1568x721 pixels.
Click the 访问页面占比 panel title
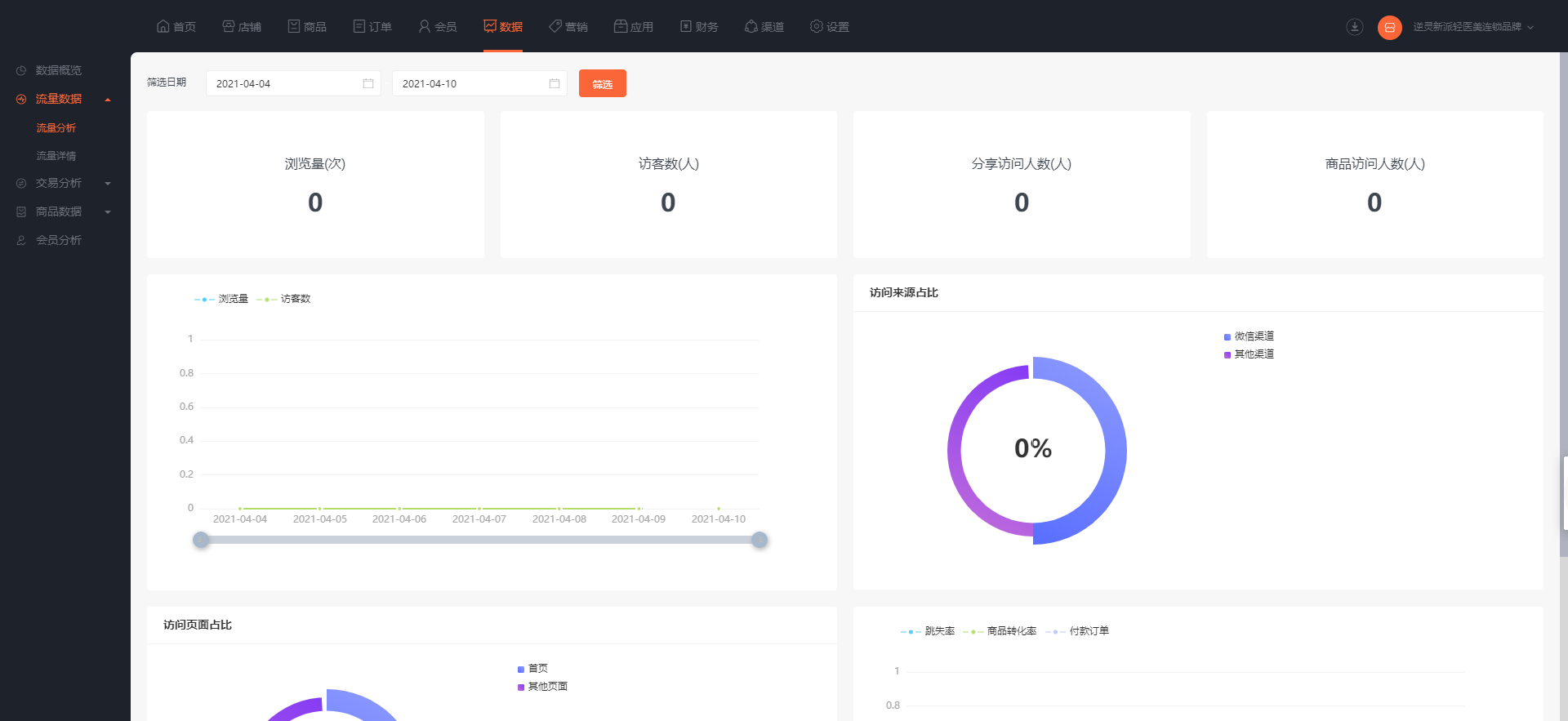(198, 625)
